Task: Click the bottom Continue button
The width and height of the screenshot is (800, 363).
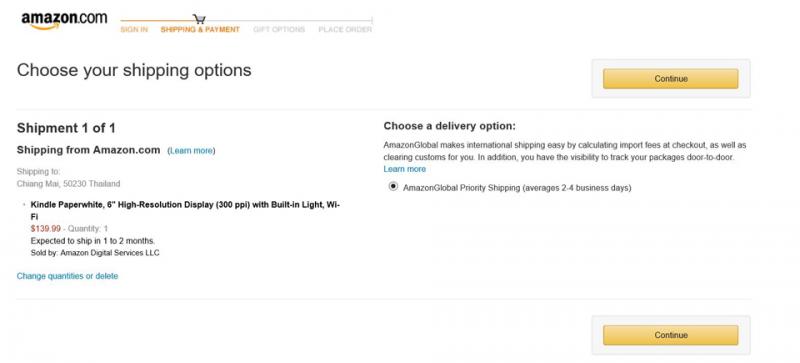Action: coord(670,335)
